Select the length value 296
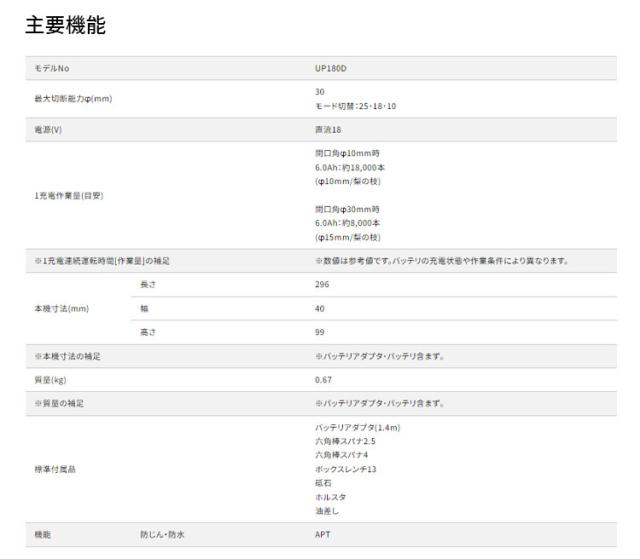The height and width of the screenshot is (559, 640). pyautogui.click(x=322, y=284)
